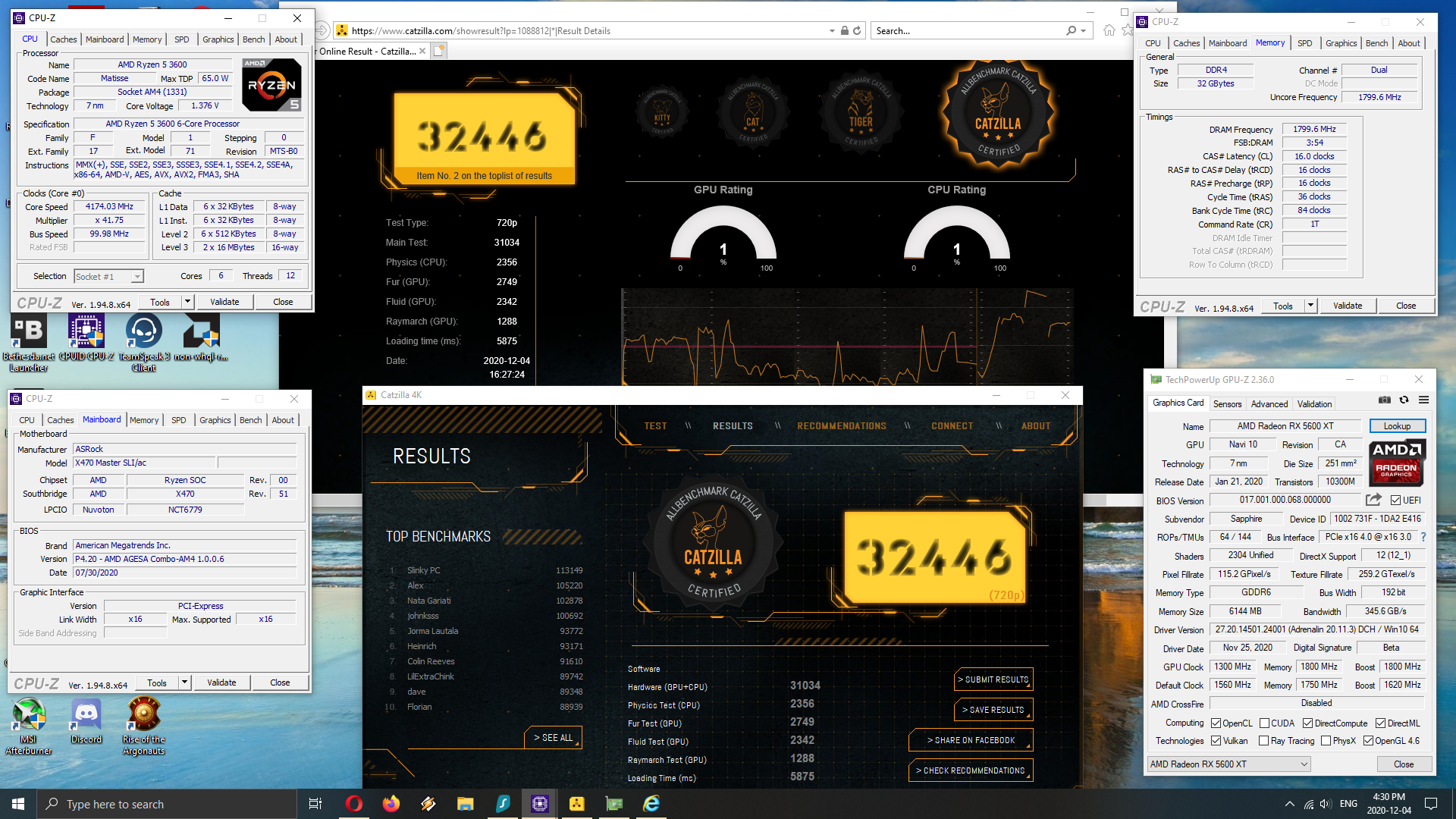
Task: Click the browser refresh icon in address bar
Action: pos(857,31)
